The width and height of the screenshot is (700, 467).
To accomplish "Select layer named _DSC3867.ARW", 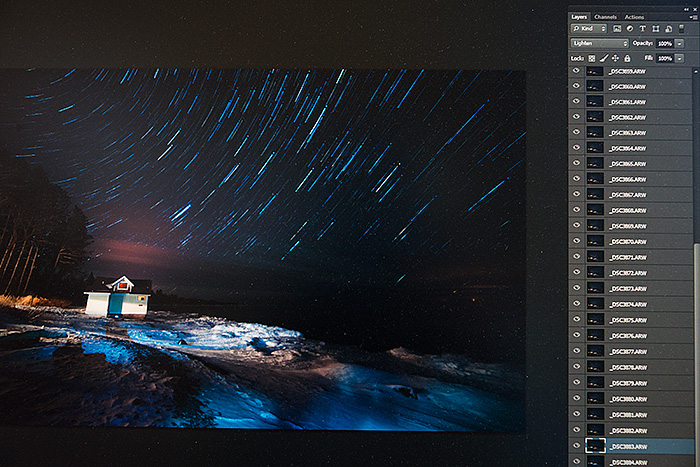I will click(x=628, y=195).
